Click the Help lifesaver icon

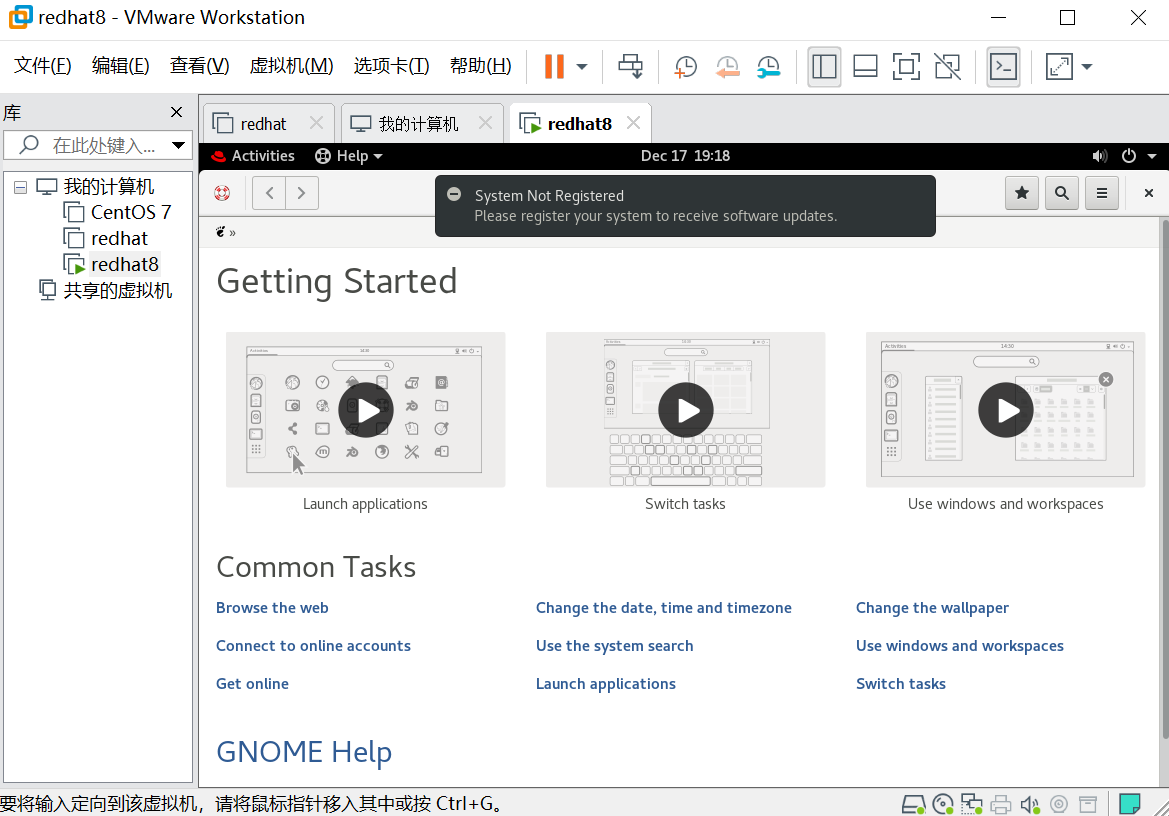[222, 193]
